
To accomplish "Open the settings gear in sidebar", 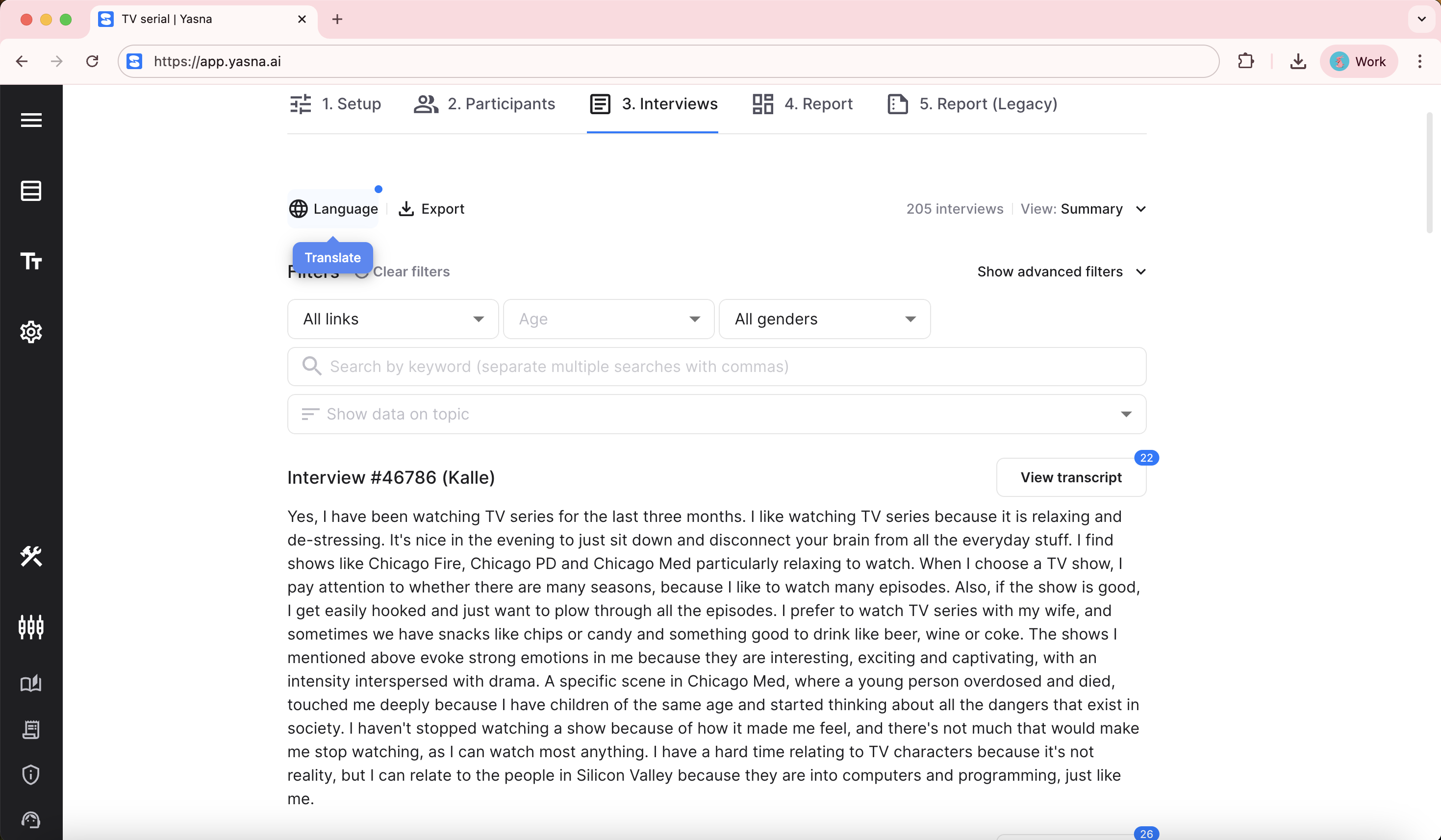I will coord(31,332).
